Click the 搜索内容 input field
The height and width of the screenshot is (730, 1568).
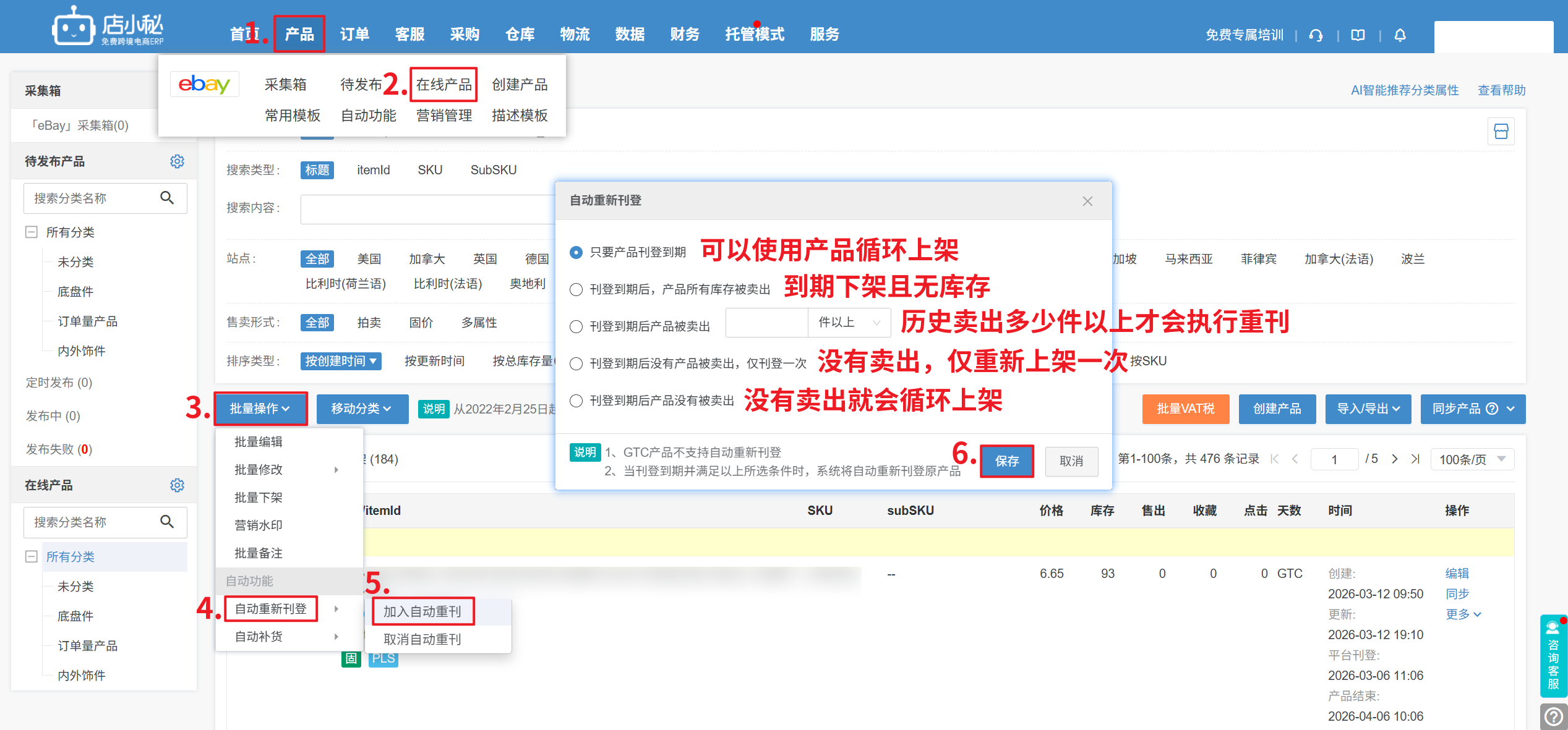[x=427, y=209]
